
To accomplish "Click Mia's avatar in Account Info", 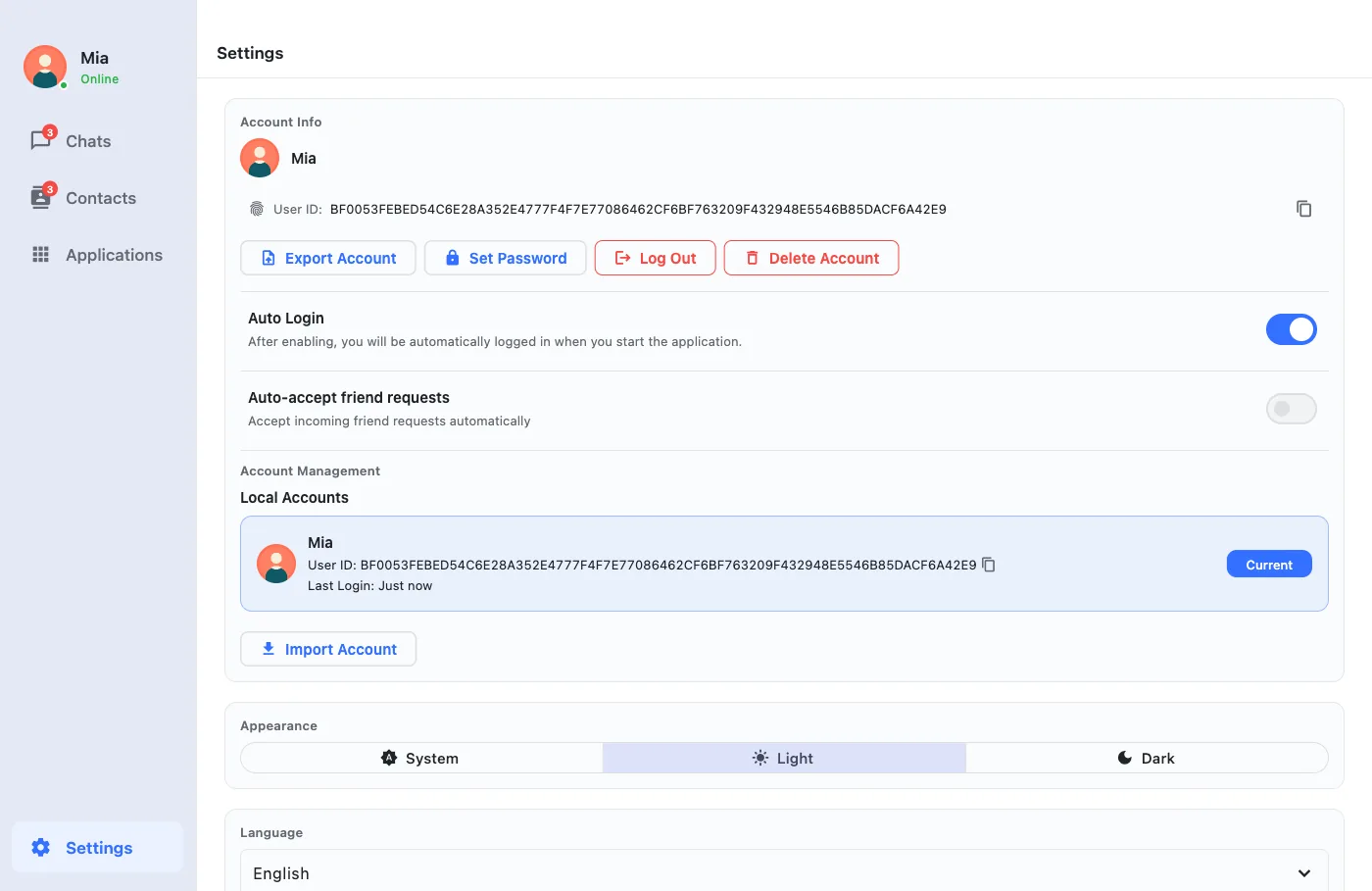I will click(260, 158).
